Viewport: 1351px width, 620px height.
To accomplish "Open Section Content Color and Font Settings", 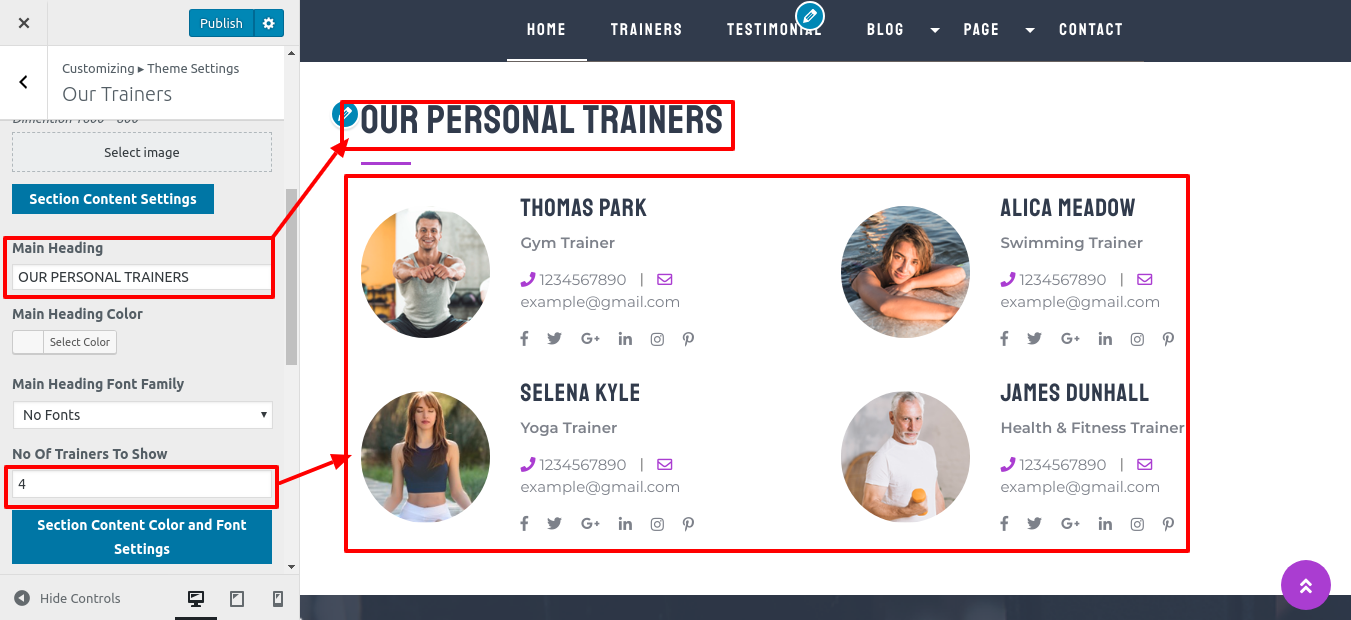I will 142,537.
